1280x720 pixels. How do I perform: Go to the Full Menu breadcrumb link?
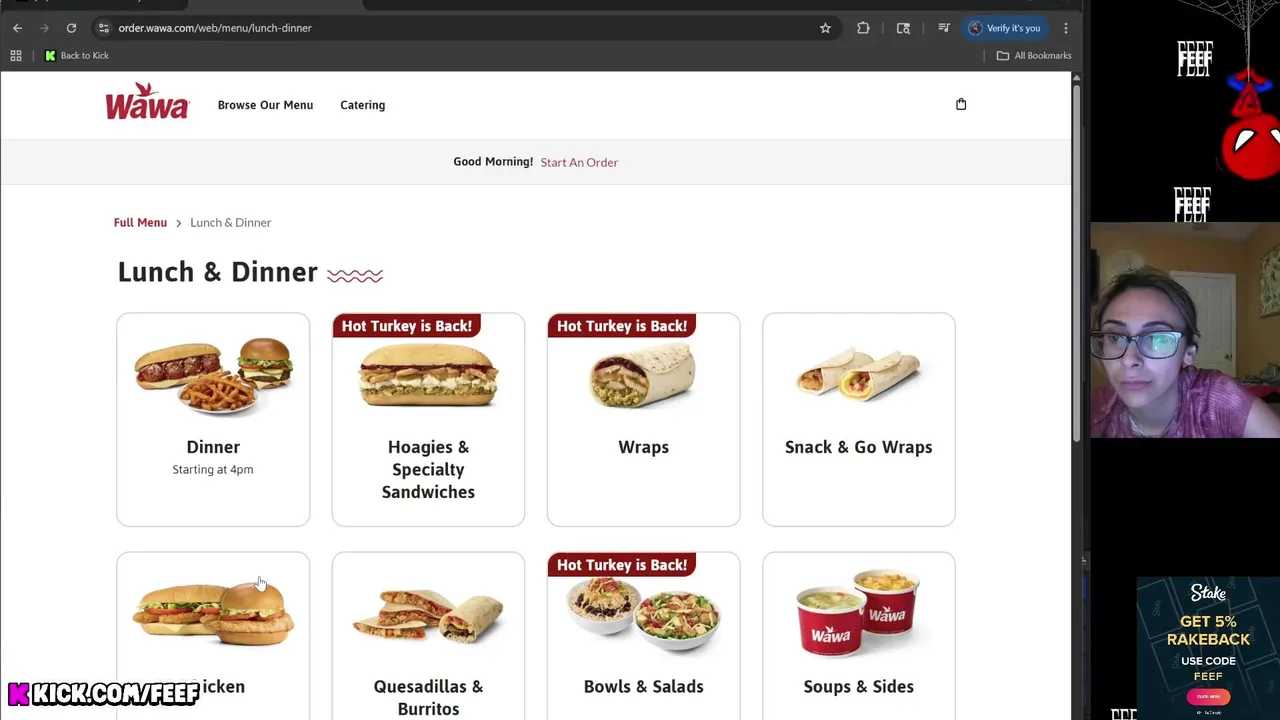point(140,222)
